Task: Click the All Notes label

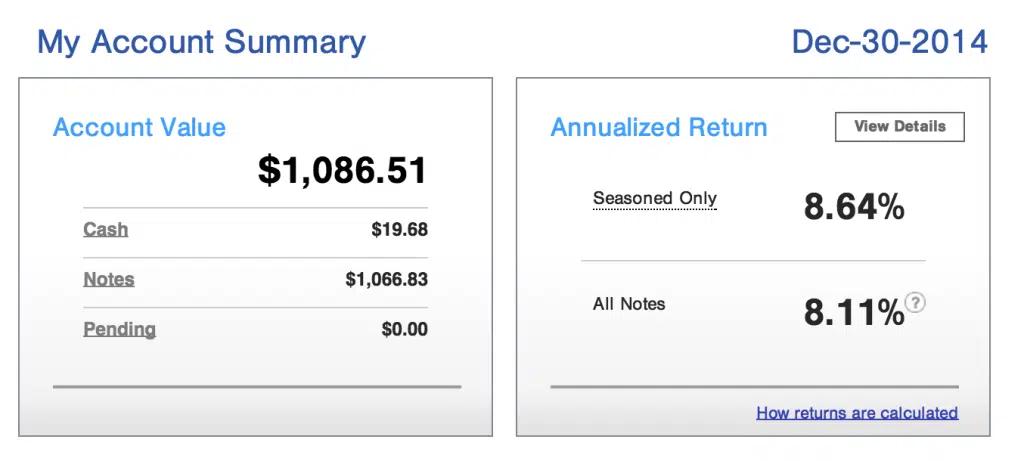Action: tap(629, 304)
